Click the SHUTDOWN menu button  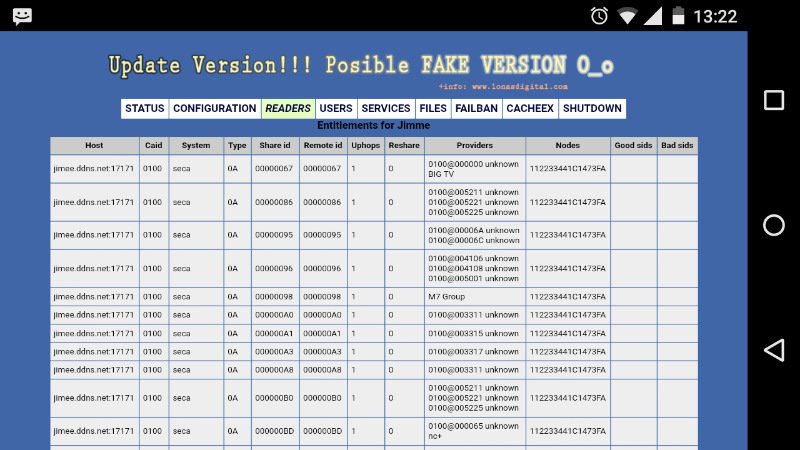(592, 109)
